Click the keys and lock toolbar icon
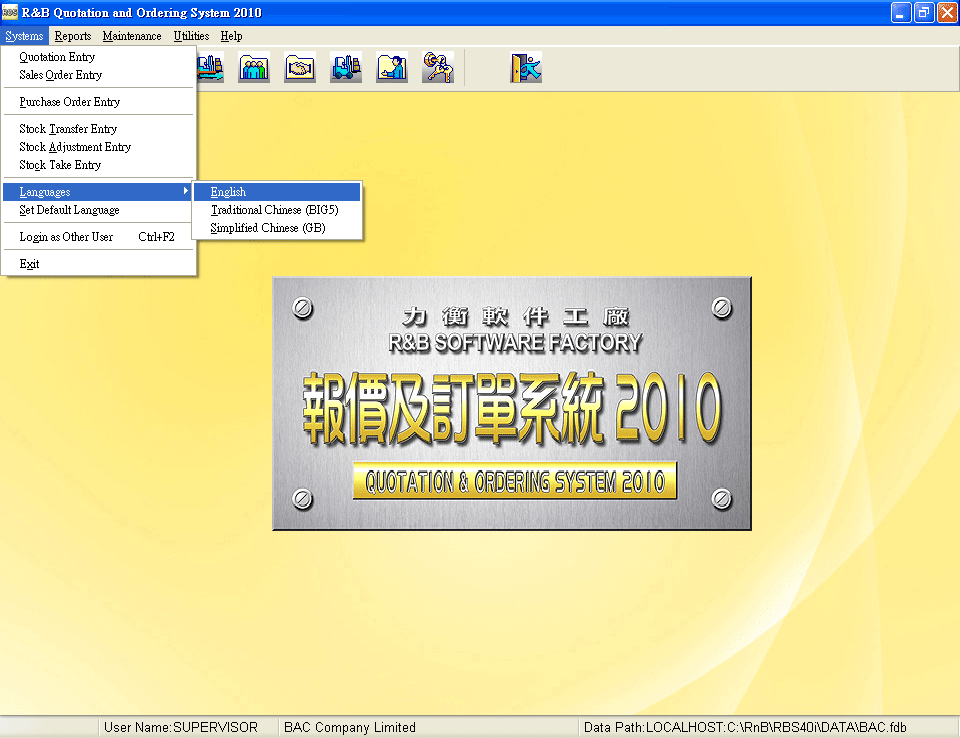Viewport: 960px width, 738px height. 438,67
